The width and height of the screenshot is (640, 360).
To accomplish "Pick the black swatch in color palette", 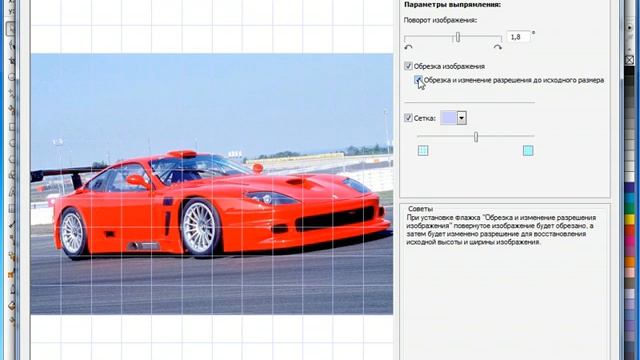I will [x=629, y=70].
